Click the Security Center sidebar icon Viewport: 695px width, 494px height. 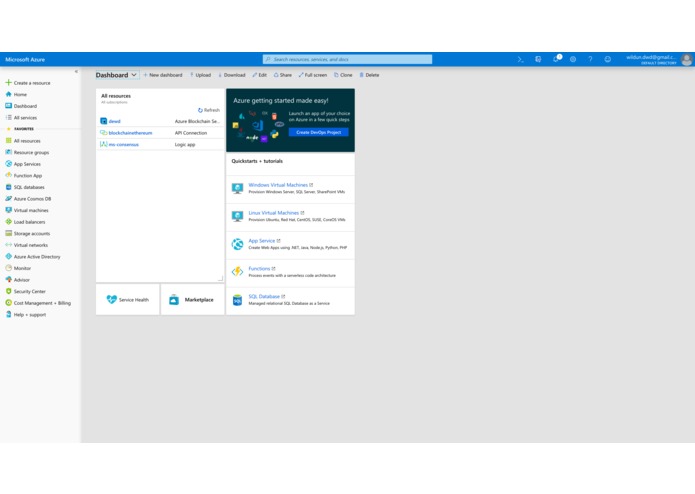(8, 291)
